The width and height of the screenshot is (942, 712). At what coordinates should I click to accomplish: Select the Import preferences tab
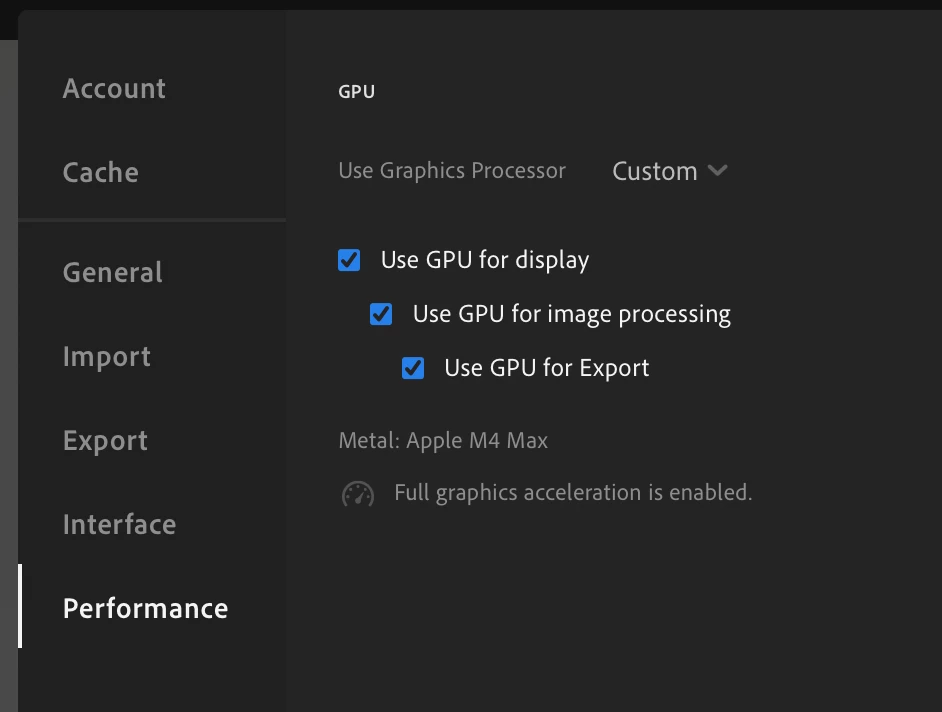click(106, 356)
